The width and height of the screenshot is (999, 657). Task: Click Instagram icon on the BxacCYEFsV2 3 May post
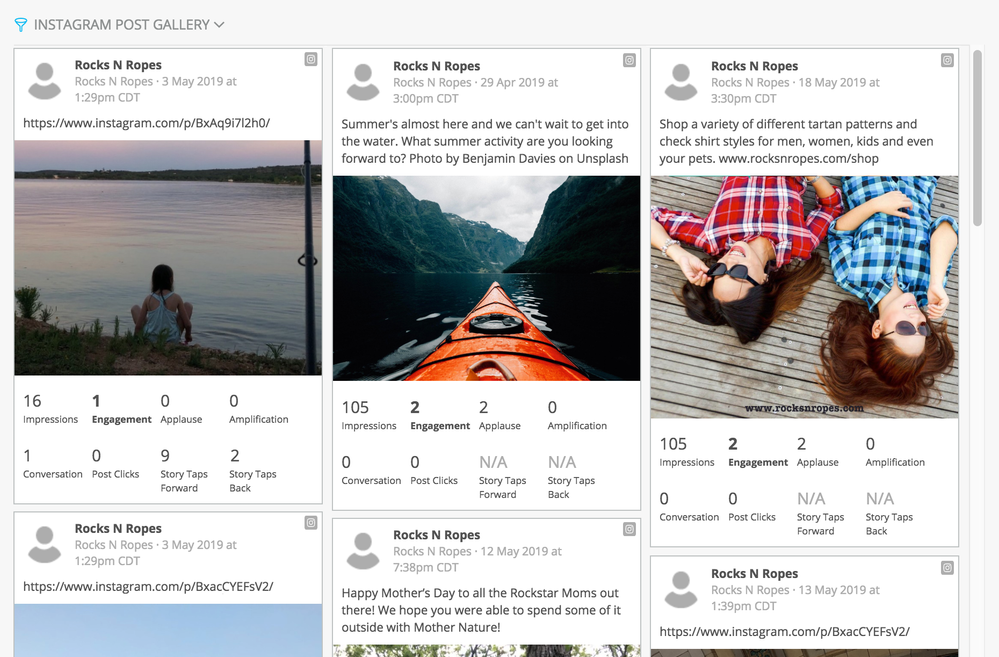[311, 523]
